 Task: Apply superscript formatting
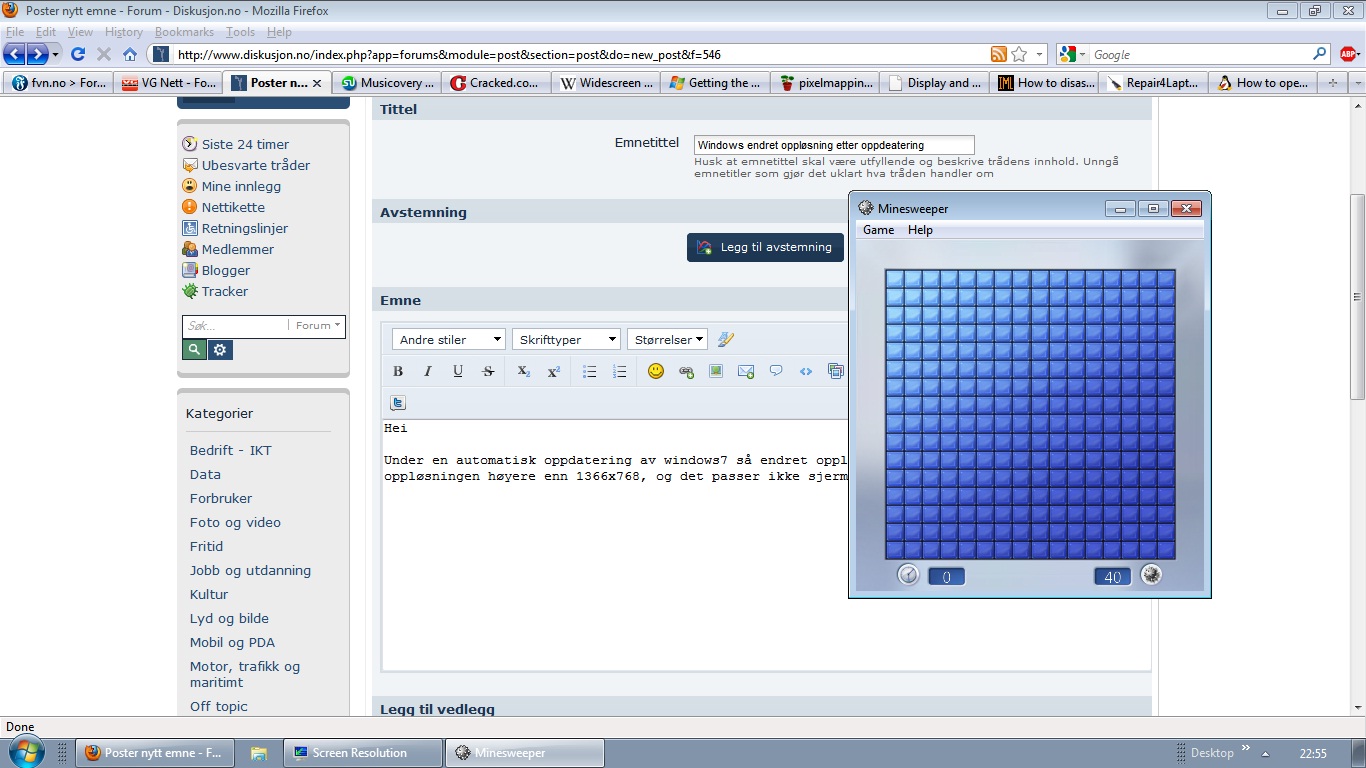tap(553, 371)
